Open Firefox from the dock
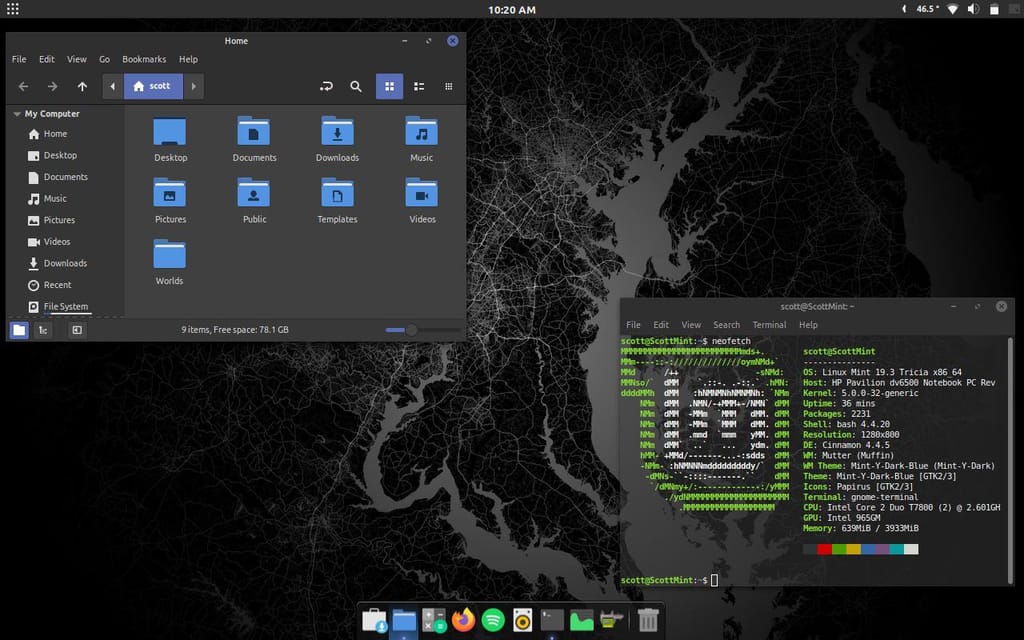 tap(463, 620)
